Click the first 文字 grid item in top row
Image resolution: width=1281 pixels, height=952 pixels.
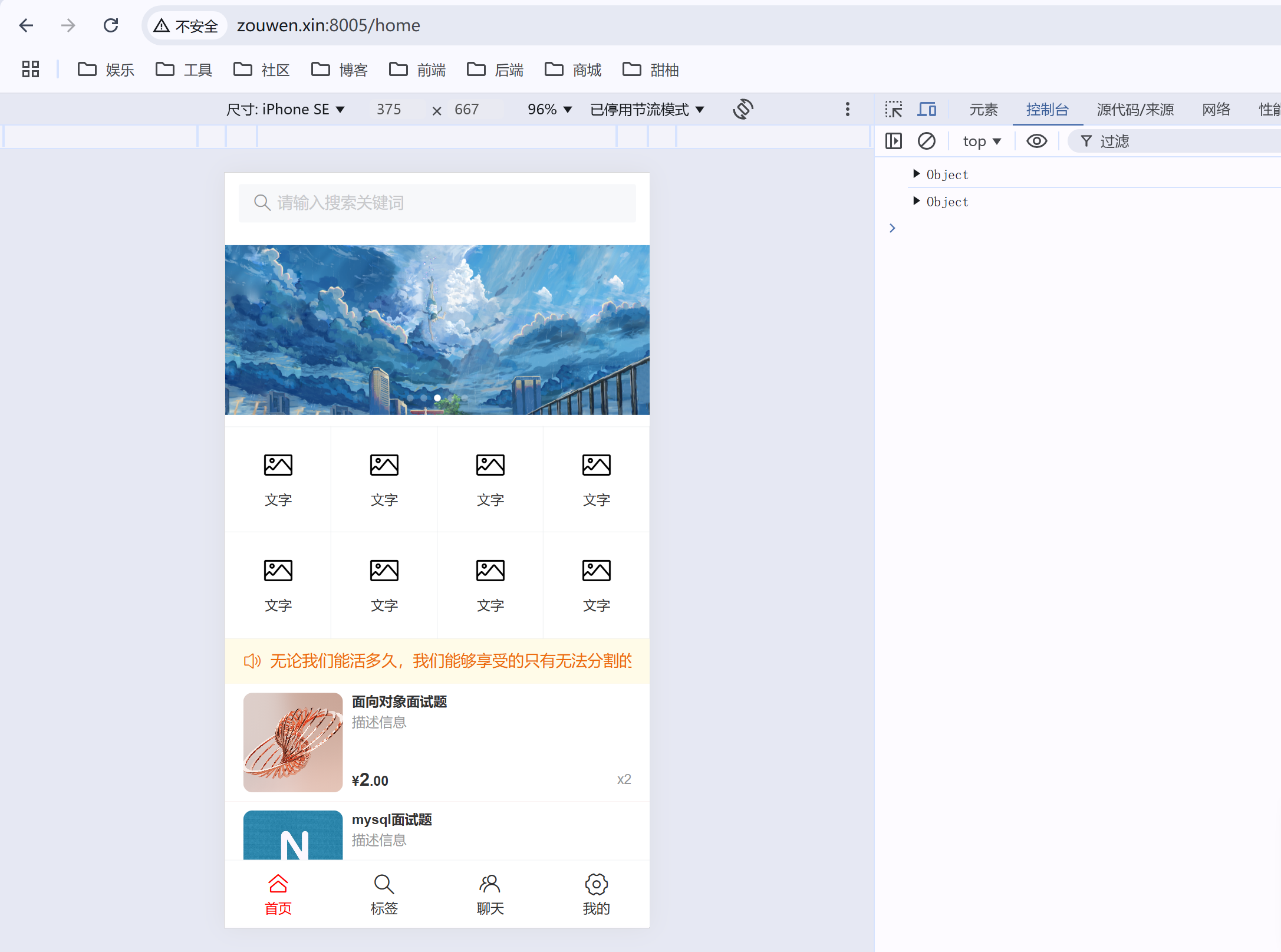pos(278,480)
